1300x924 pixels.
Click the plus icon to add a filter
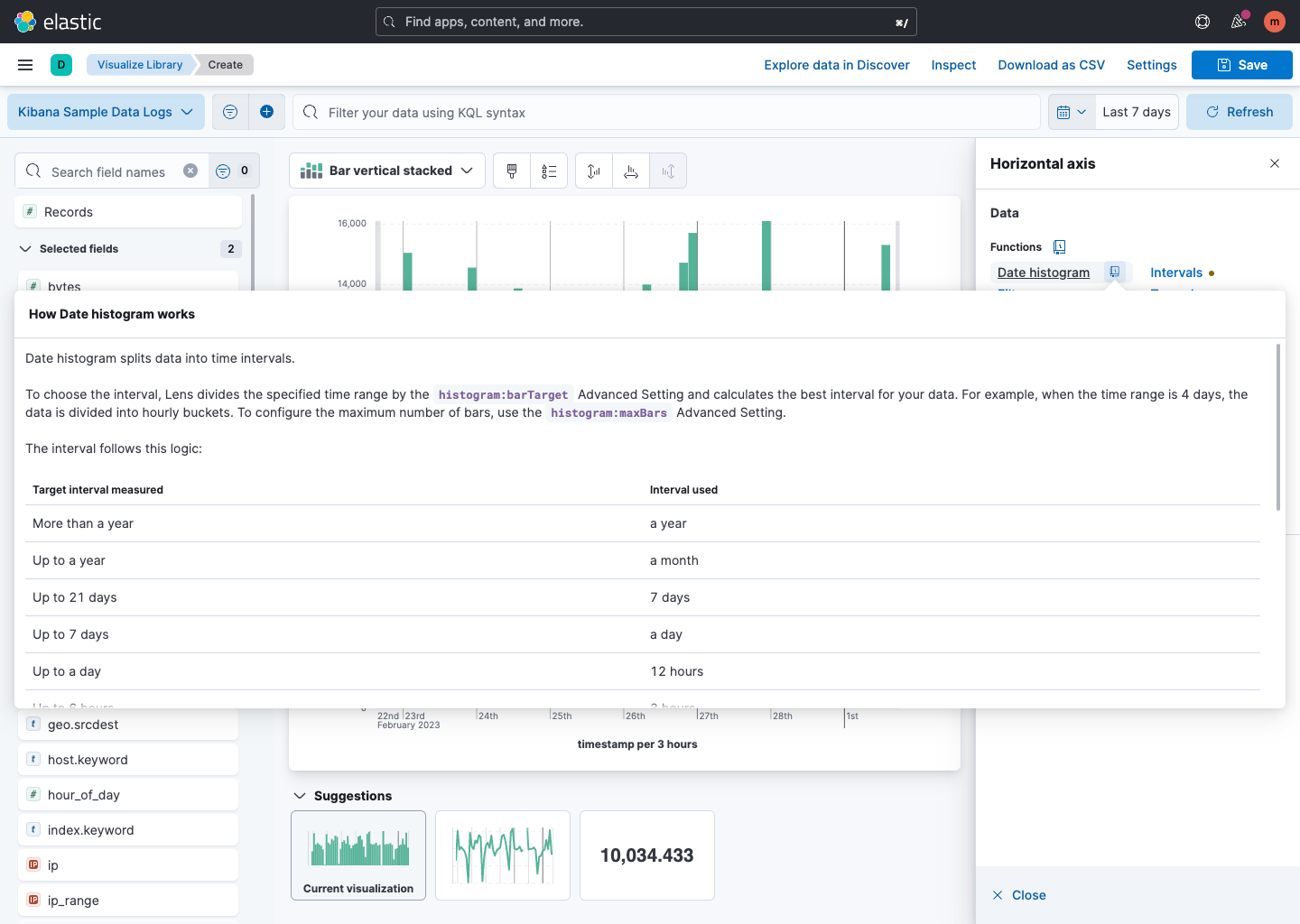click(x=266, y=111)
